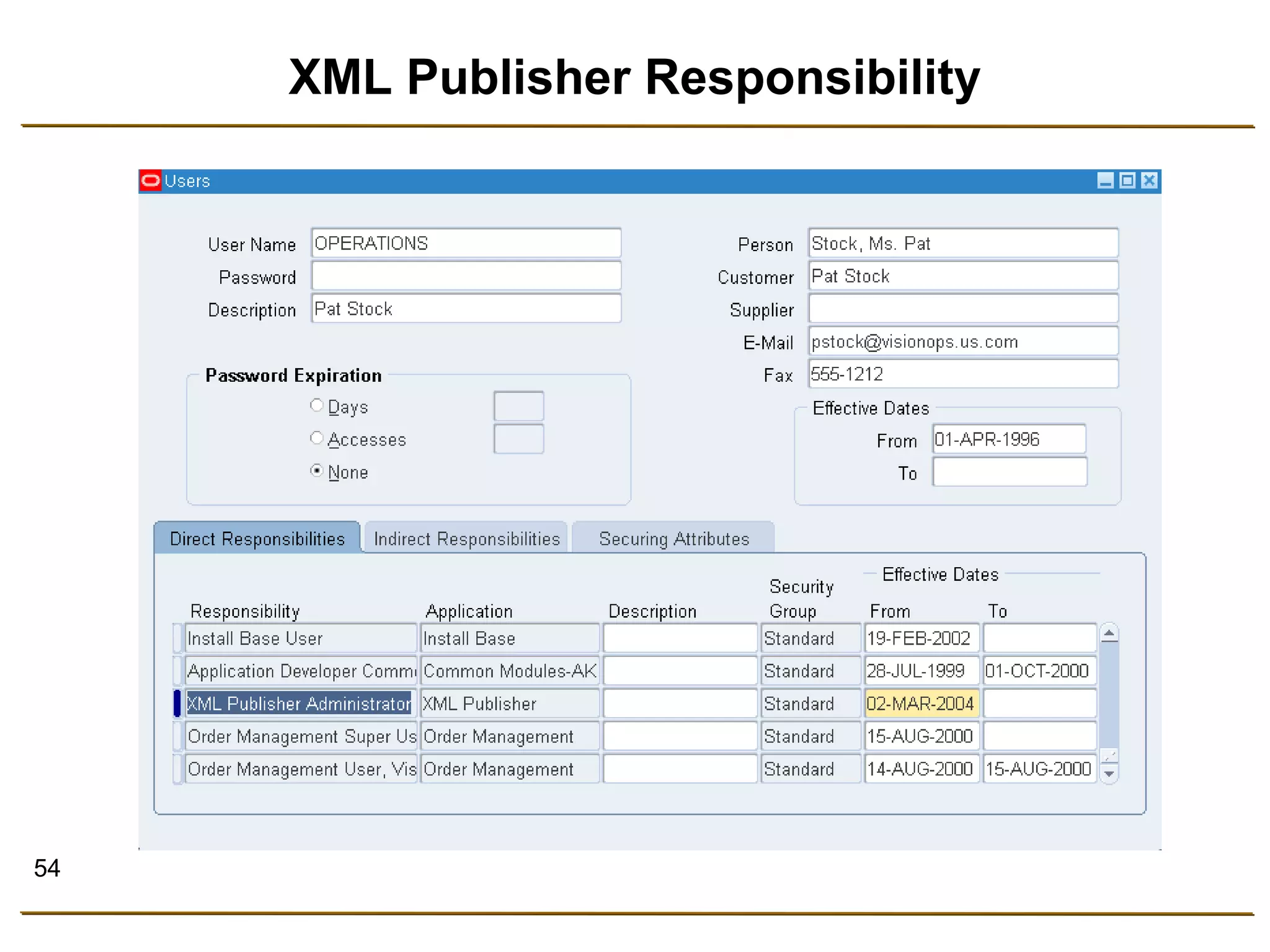Image resolution: width=1270 pixels, height=952 pixels.
Task: Click Description cell of Install Base User row
Action: pyautogui.click(x=680, y=638)
